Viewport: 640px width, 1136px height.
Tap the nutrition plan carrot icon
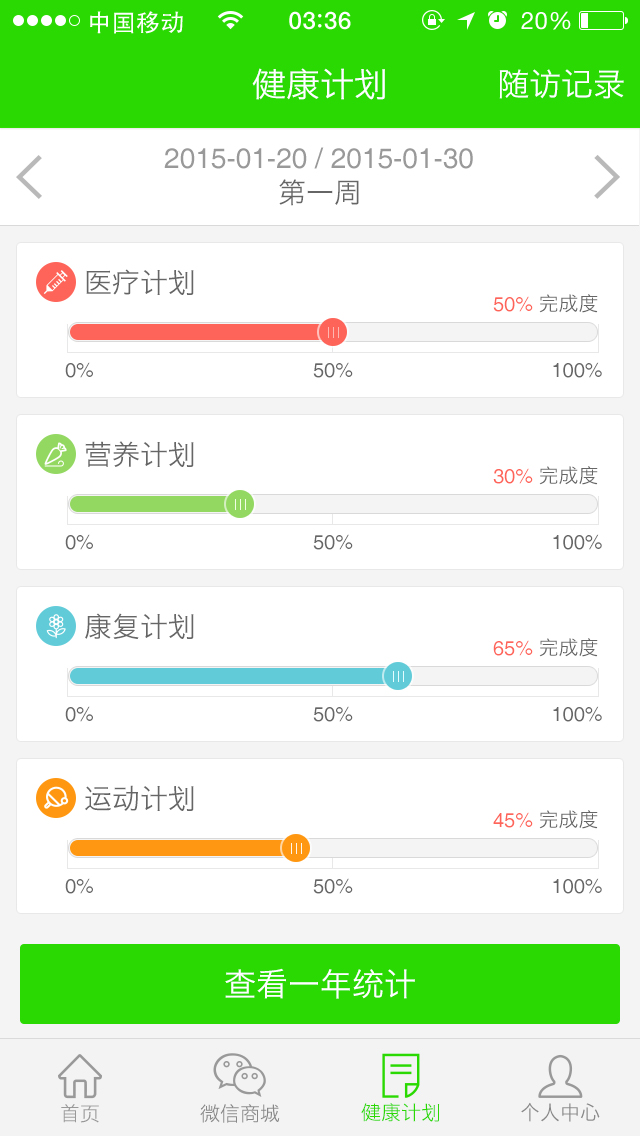[56, 454]
